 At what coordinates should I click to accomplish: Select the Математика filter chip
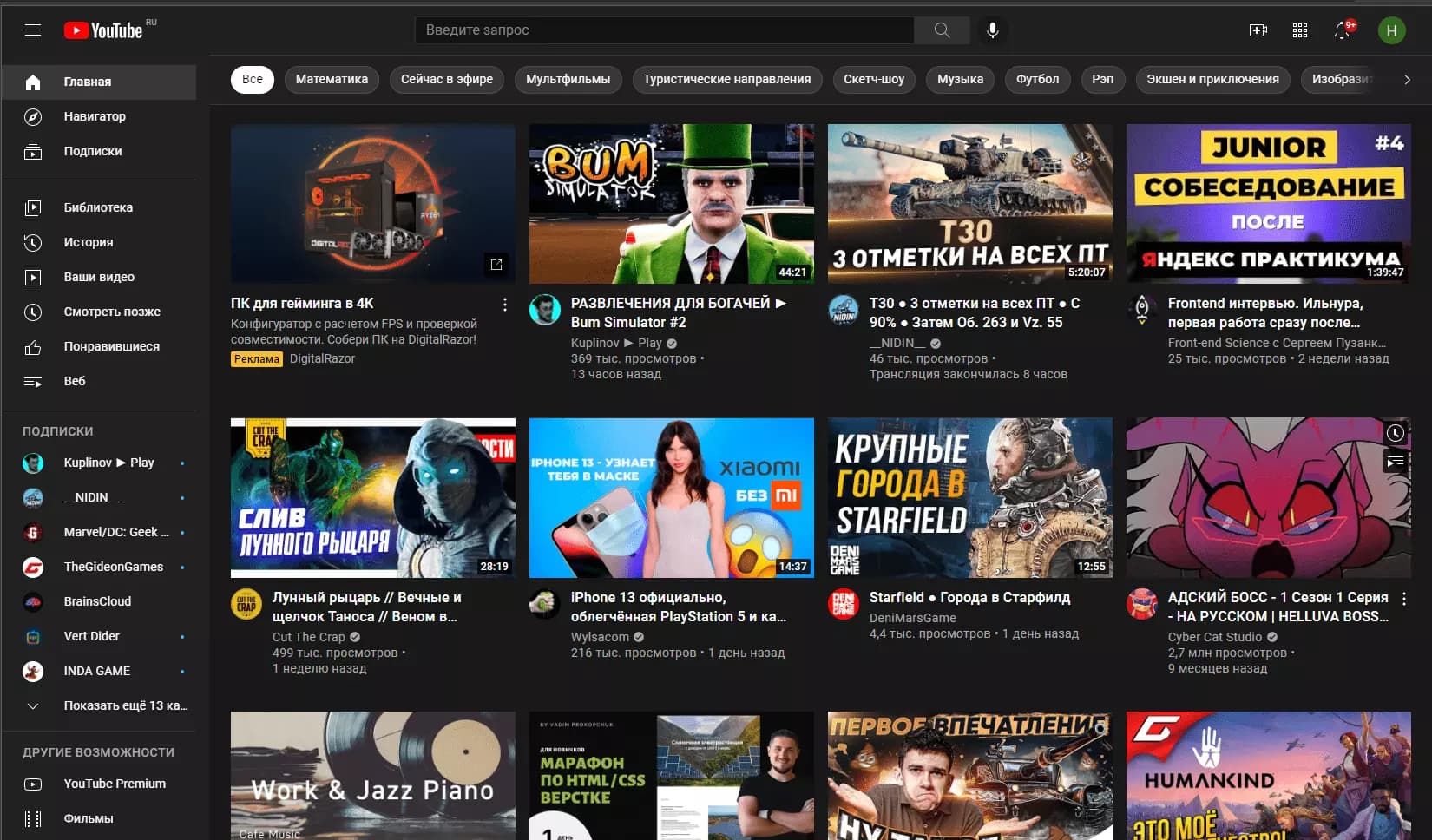click(332, 80)
